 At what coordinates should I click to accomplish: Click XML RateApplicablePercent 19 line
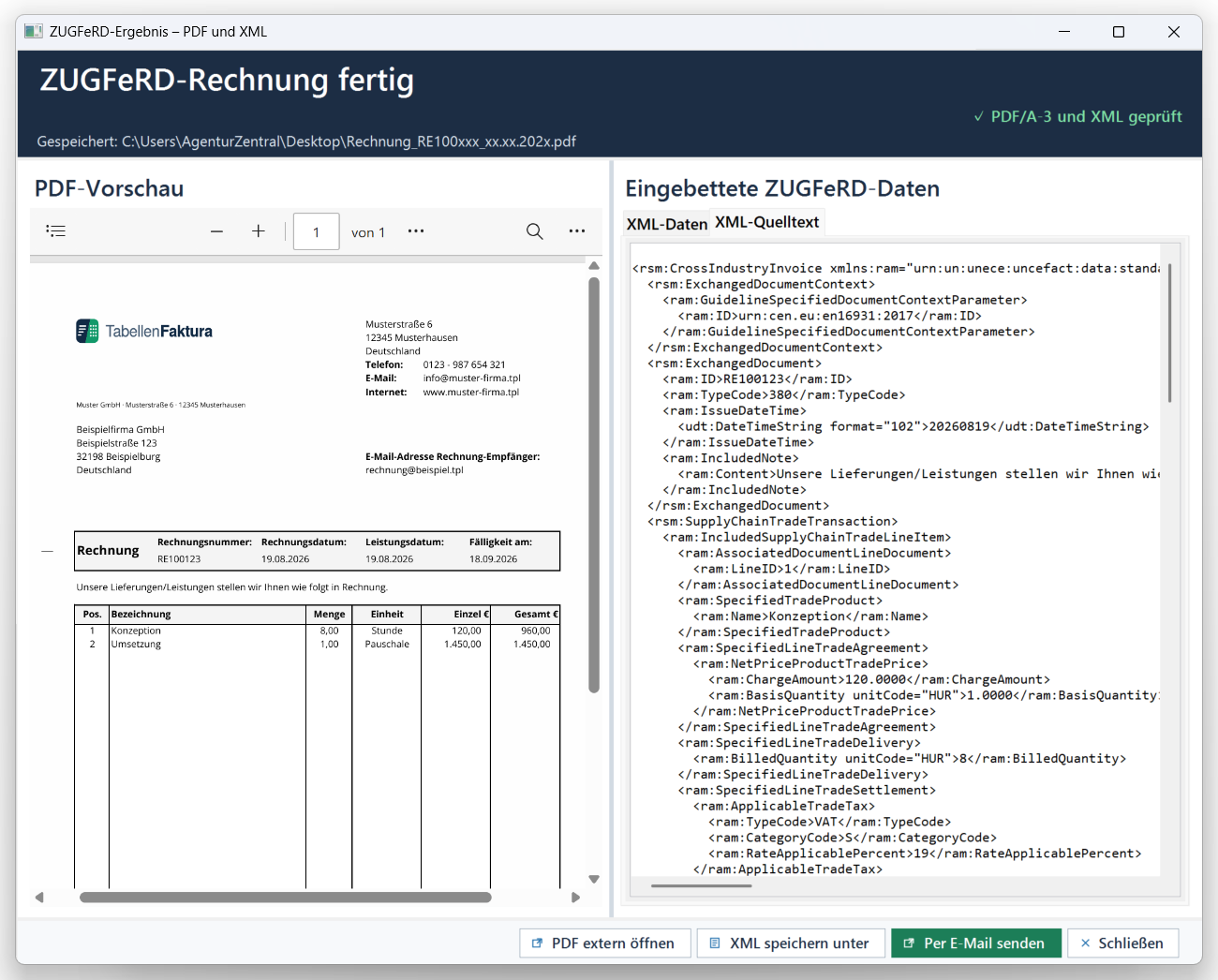pos(925,854)
